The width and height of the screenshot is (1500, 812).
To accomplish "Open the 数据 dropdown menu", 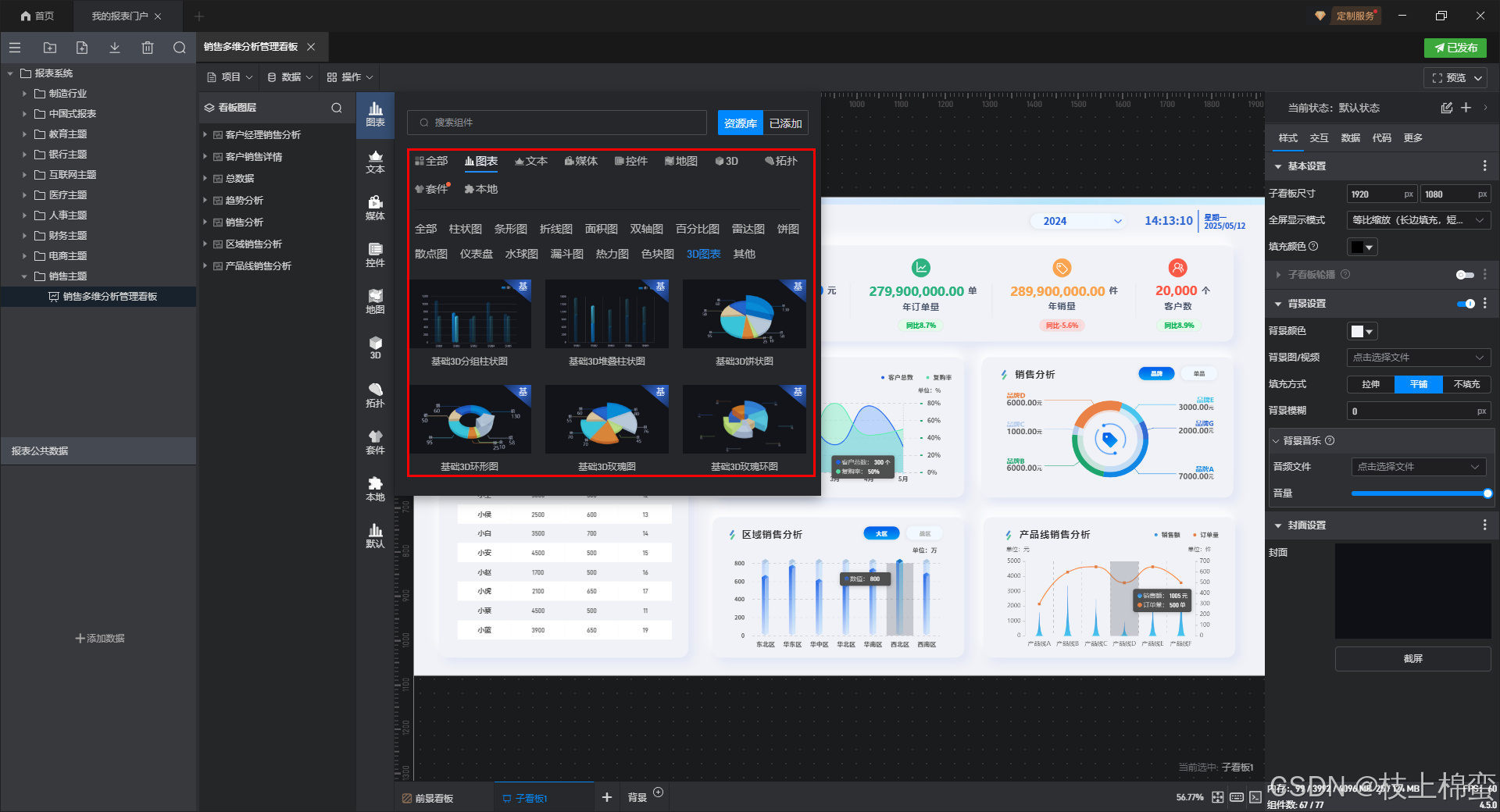I will click(x=290, y=77).
